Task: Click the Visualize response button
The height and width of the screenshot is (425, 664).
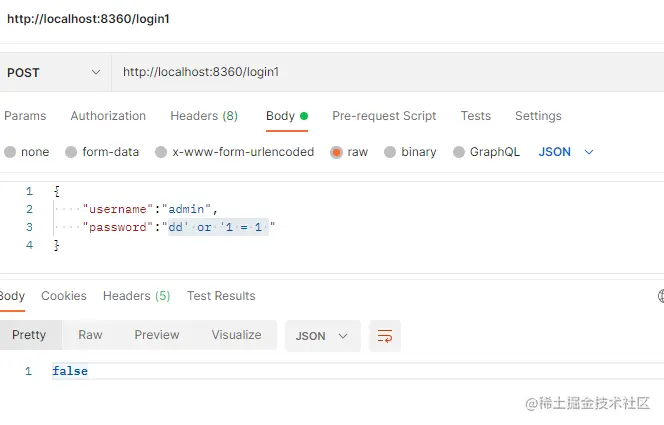Action: click(x=236, y=335)
